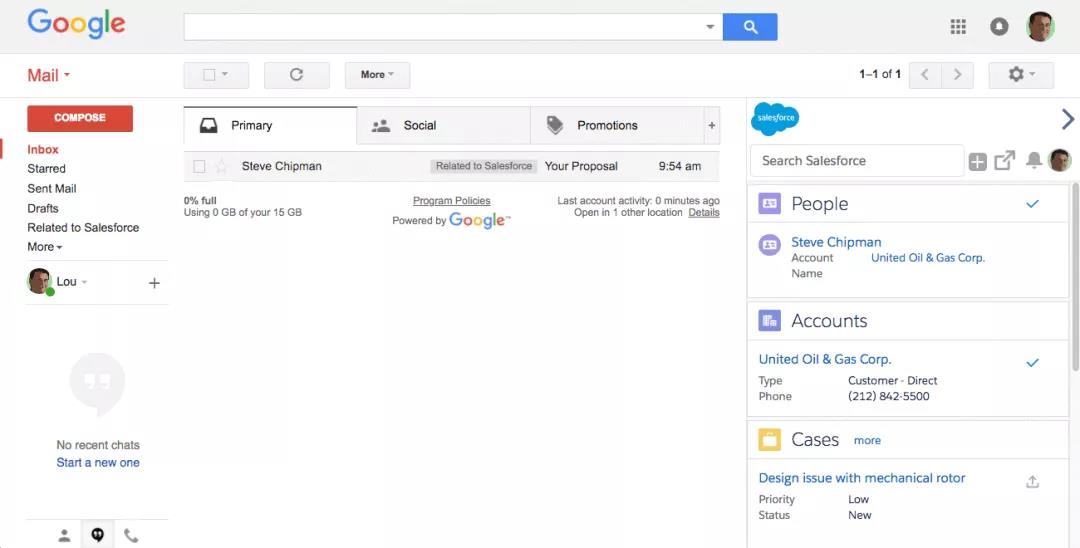Click the Salesforce add record plus icon
Image resolution: width=1080 pixels, height=548 pixels.
[x=977, y=161]
